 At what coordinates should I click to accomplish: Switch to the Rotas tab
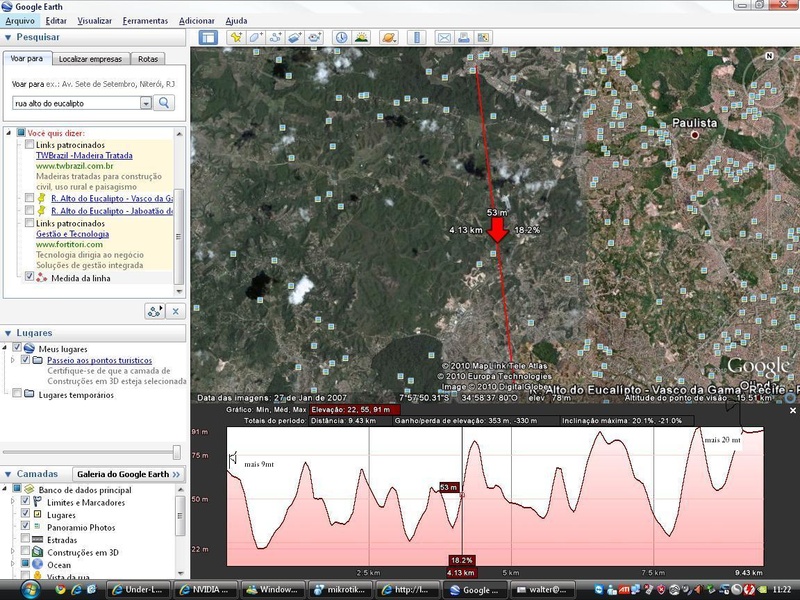(148, 59)
